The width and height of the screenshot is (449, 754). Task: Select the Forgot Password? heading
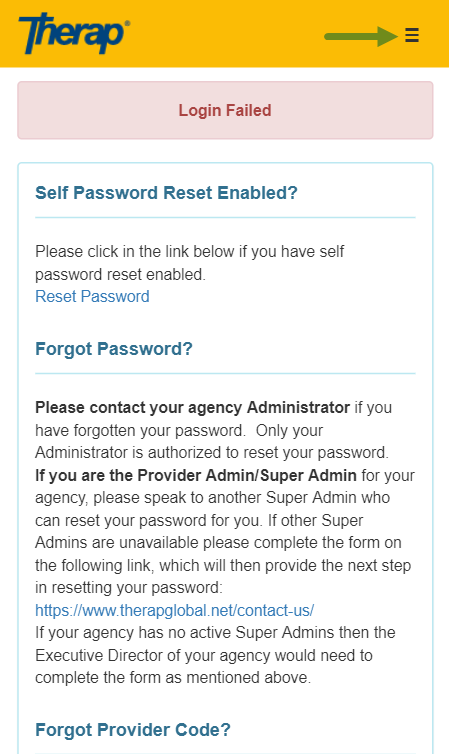(x=114, y=349)
